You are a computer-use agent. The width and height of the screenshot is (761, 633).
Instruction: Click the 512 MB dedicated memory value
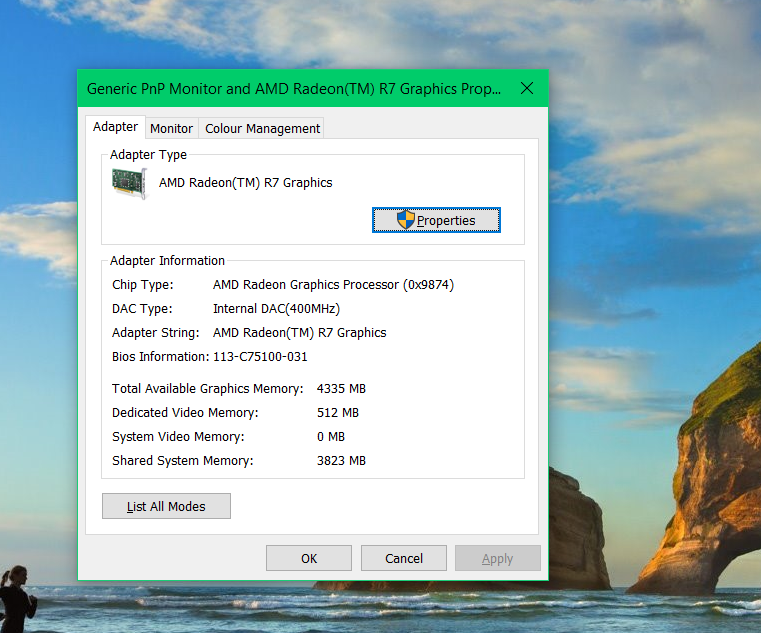click(338, 413)
